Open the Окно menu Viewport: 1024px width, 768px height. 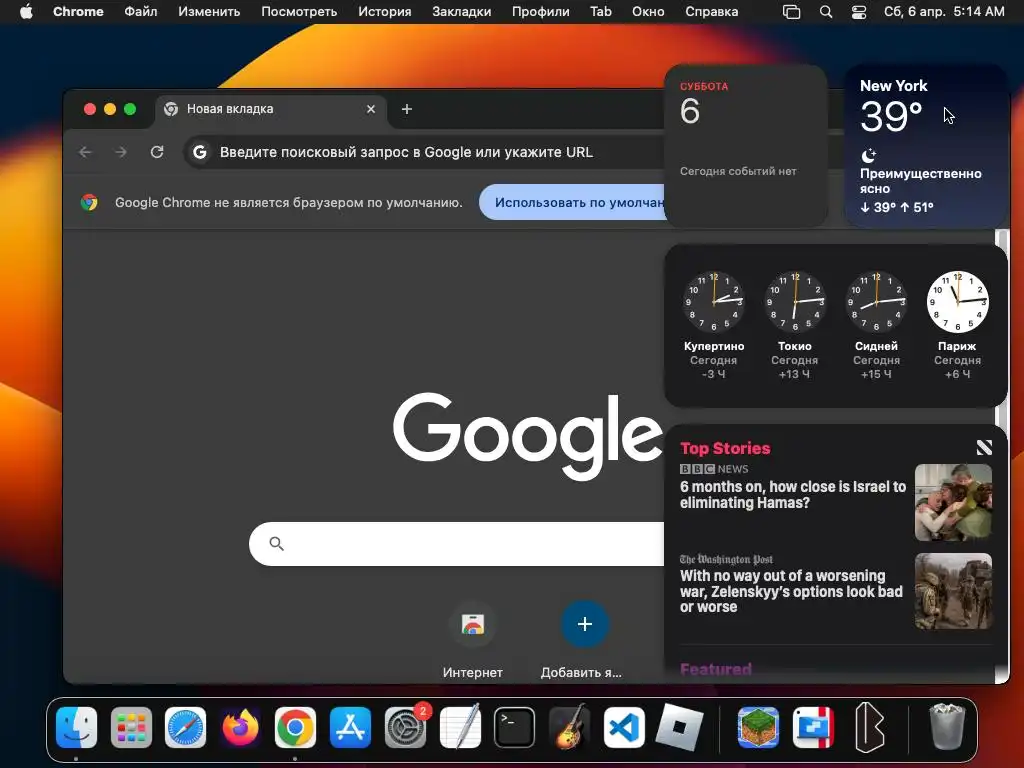pos(648,12)
